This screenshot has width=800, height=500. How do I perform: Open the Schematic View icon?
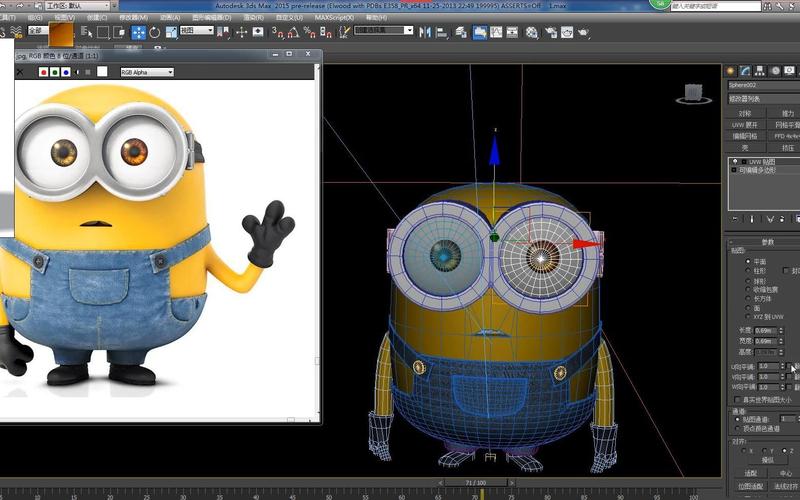click(x=512, y=33)
